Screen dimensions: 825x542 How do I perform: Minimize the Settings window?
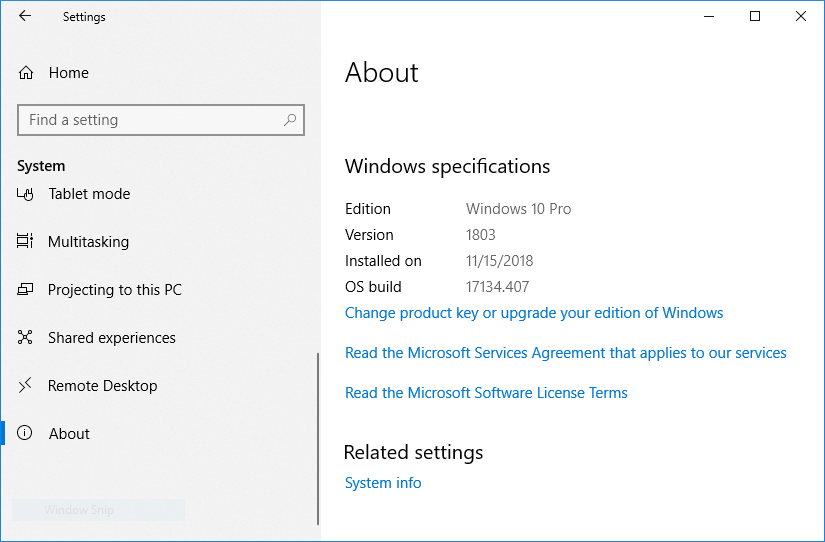click(x=709, y=16)
